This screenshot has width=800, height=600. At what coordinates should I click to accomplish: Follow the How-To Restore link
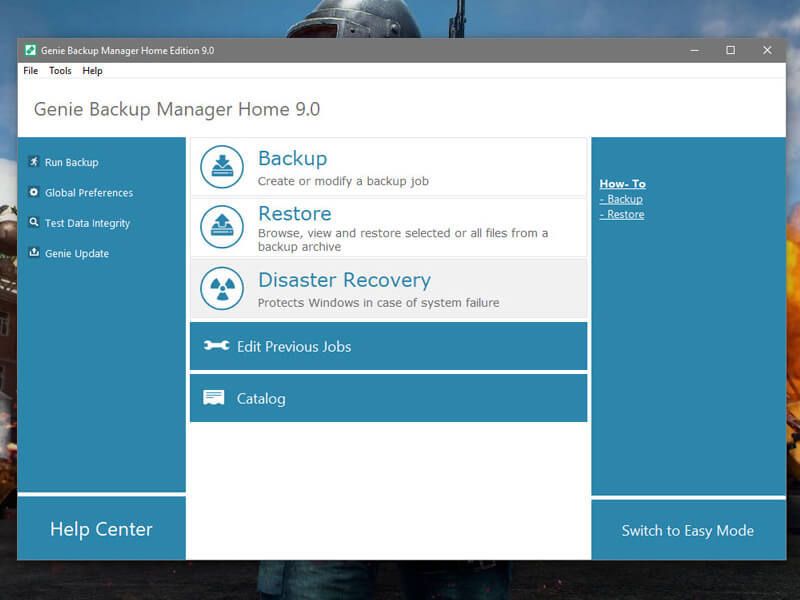click(x=622, y=214)
